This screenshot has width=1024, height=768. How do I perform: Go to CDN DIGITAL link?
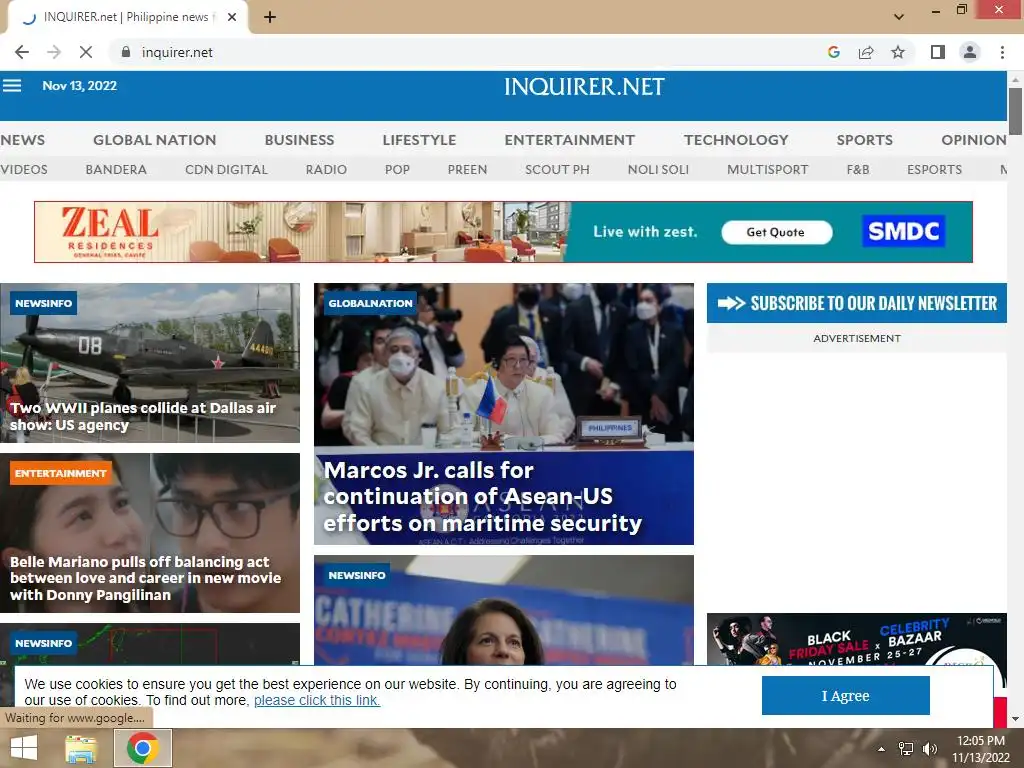coord(226,169)
